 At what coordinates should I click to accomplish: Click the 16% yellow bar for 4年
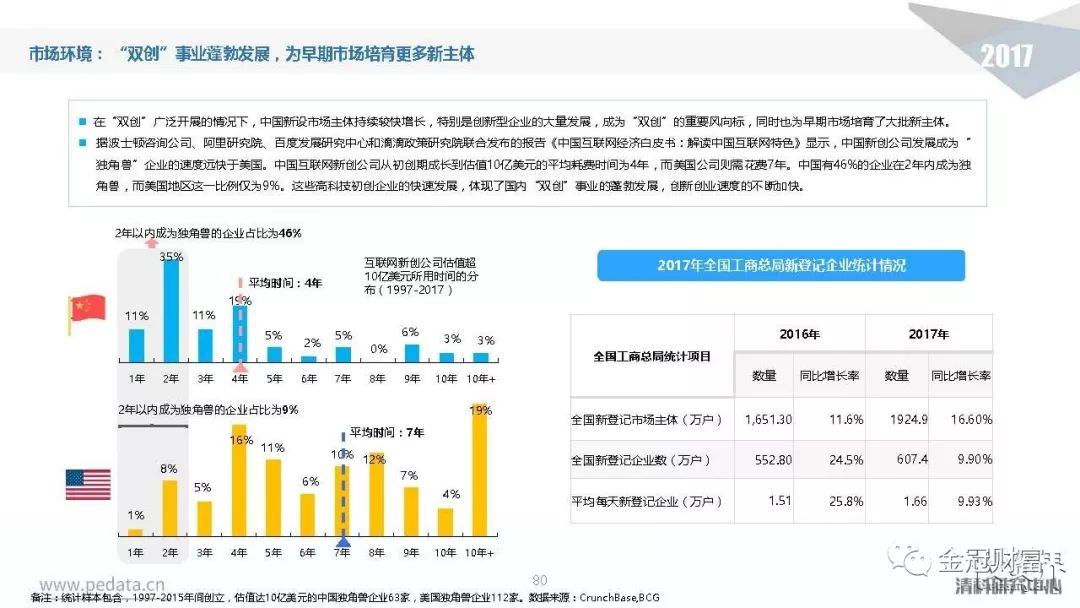coord(239,481)
